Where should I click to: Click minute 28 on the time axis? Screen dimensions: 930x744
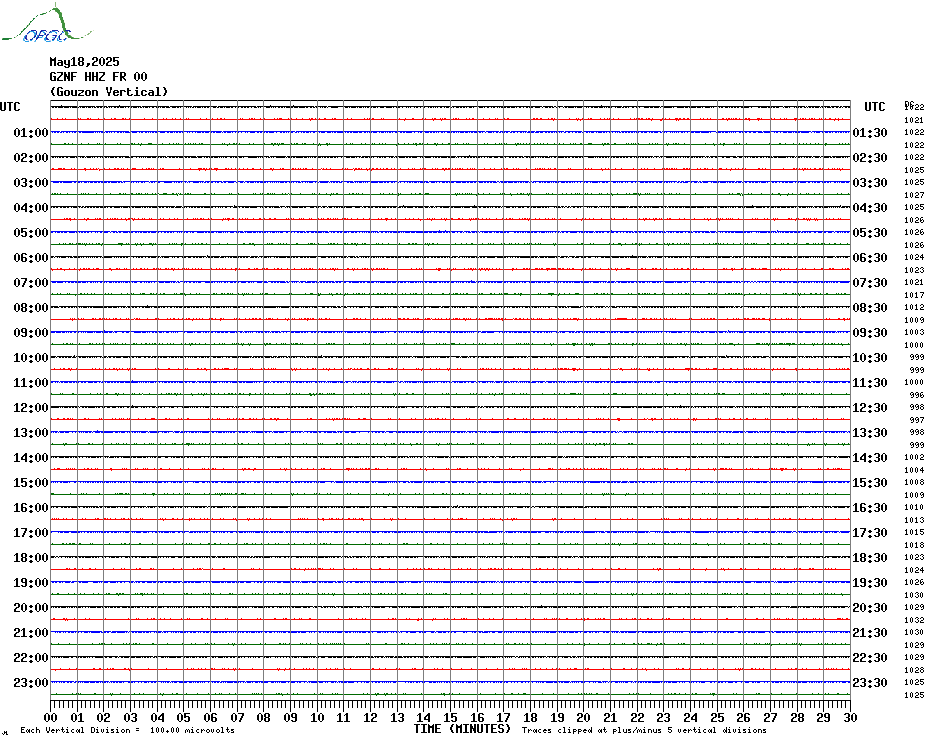click(x=797, y=717)
